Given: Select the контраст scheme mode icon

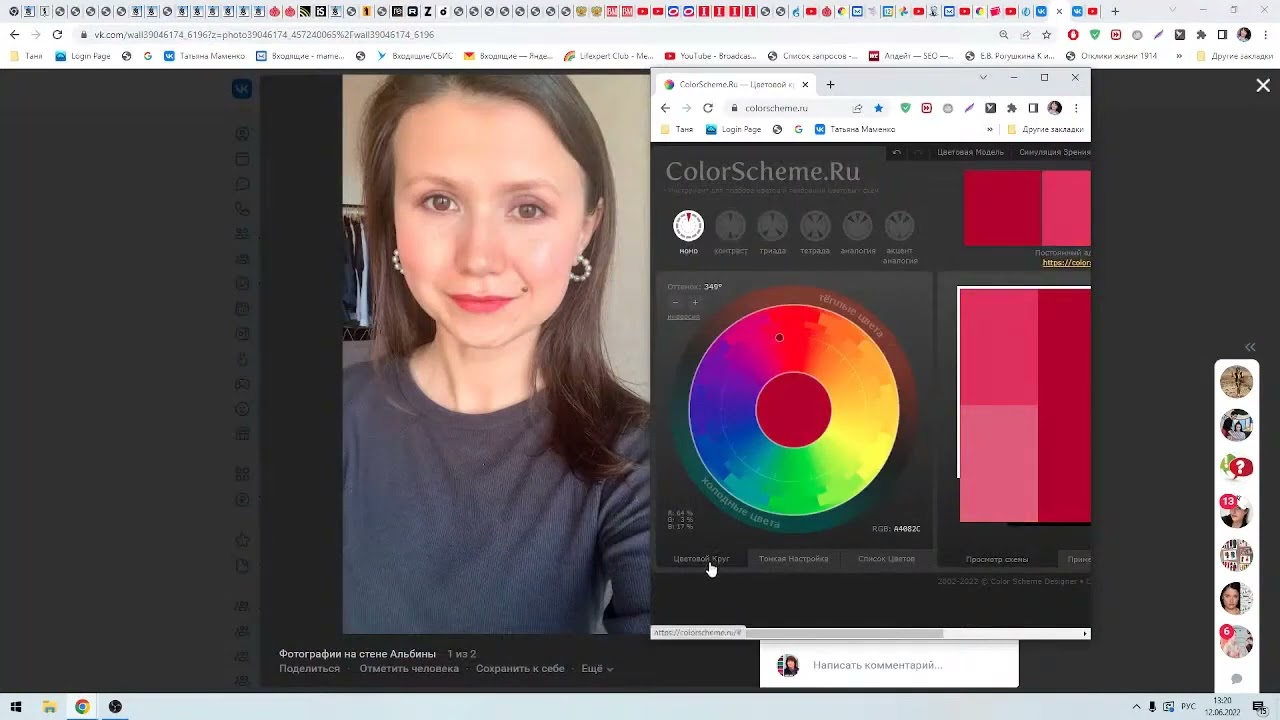Looking at the screenshot, I should pos(730,226).
